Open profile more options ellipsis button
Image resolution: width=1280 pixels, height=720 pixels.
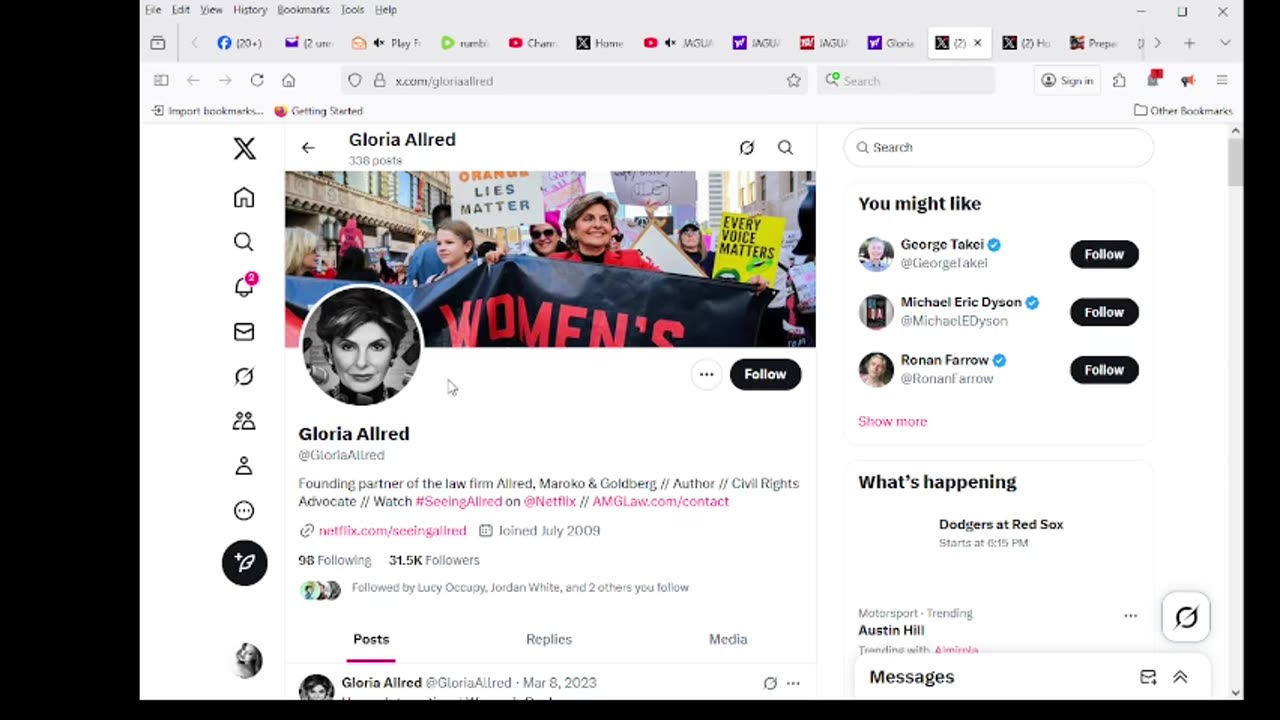(x=706, y=374)
